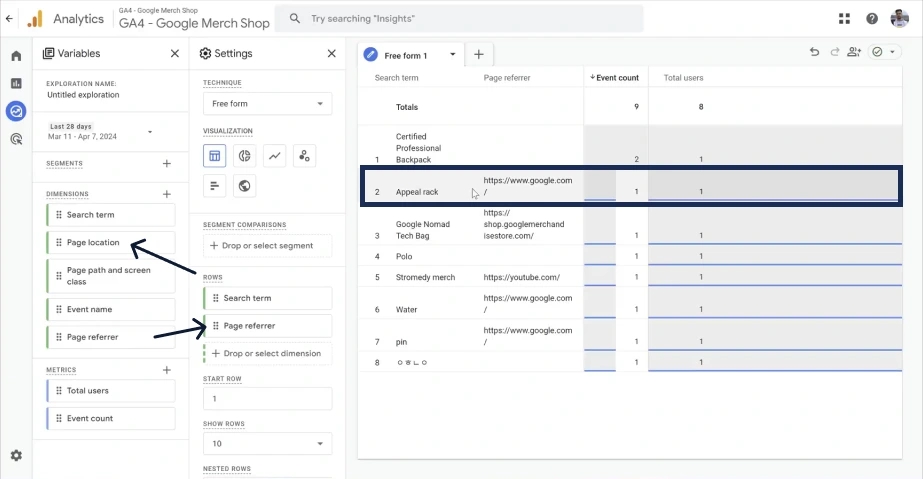Select the donut chart visualization

[244, 156]
